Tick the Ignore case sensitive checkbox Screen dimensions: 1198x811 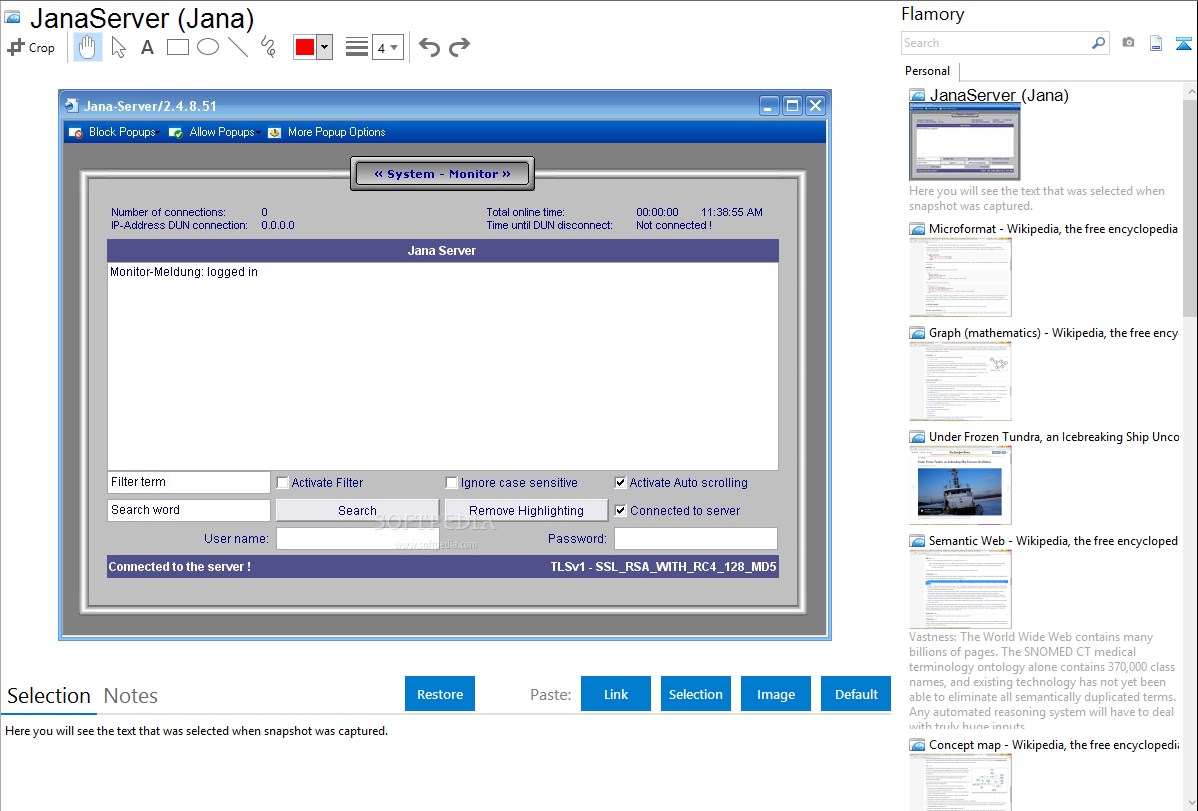[x=452, y=482]
